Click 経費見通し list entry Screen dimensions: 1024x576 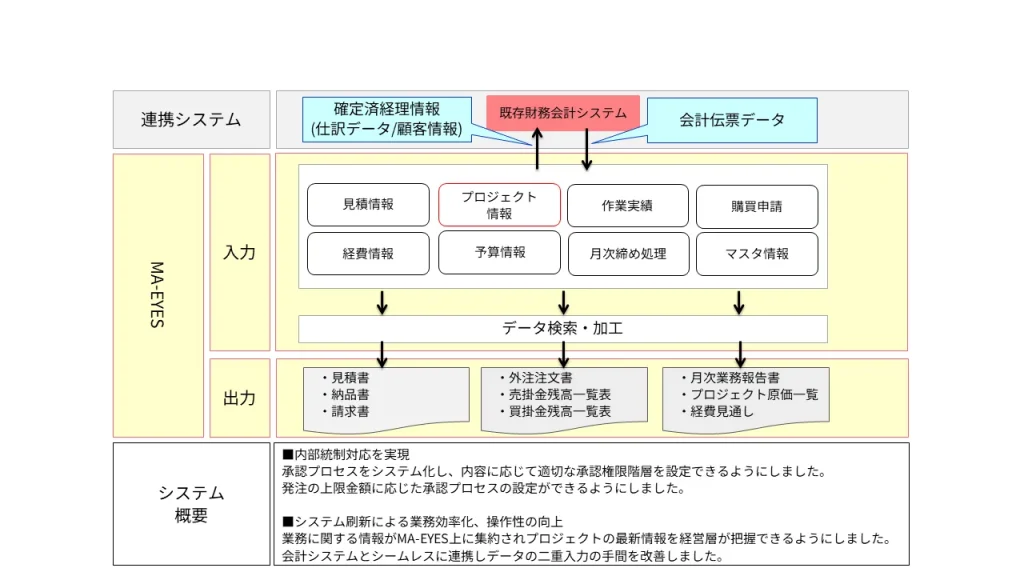[722, 411]
